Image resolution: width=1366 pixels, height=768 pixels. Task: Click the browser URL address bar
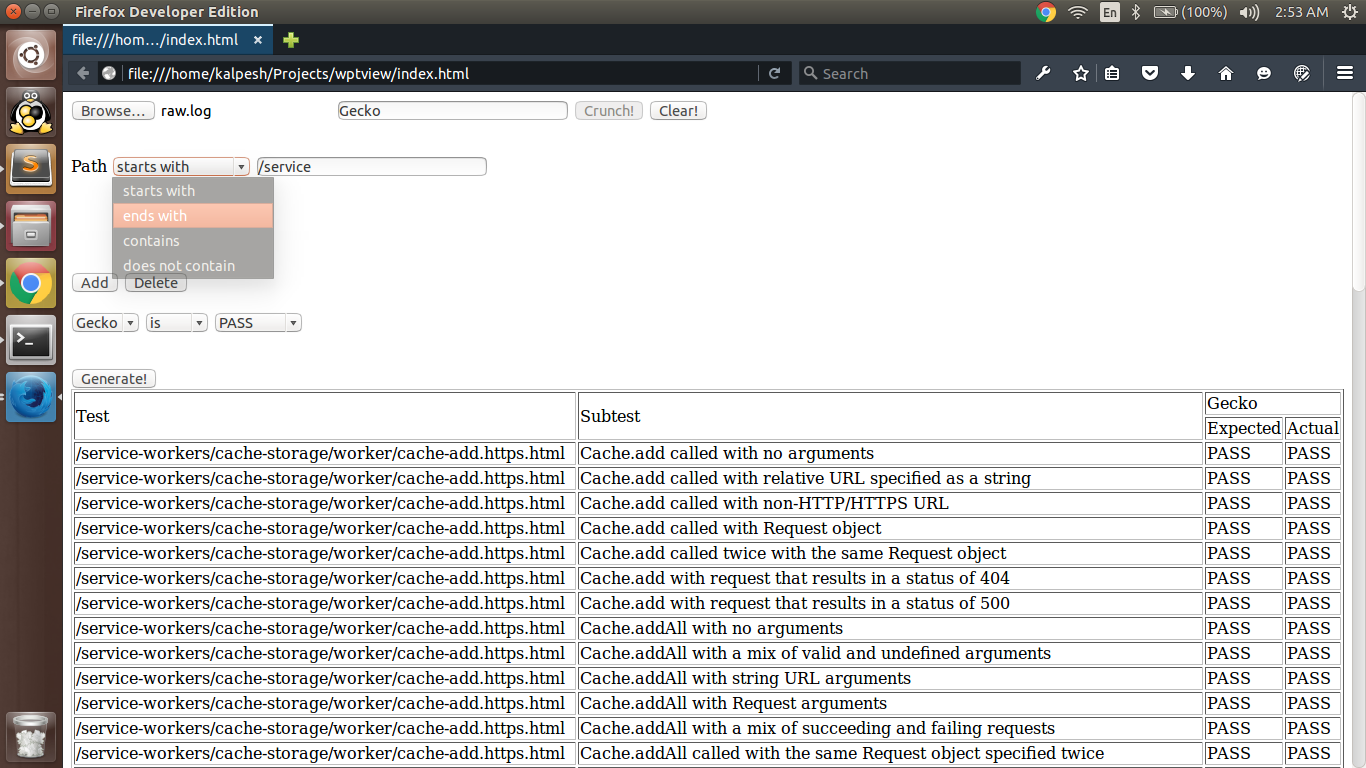click(440, 73)
